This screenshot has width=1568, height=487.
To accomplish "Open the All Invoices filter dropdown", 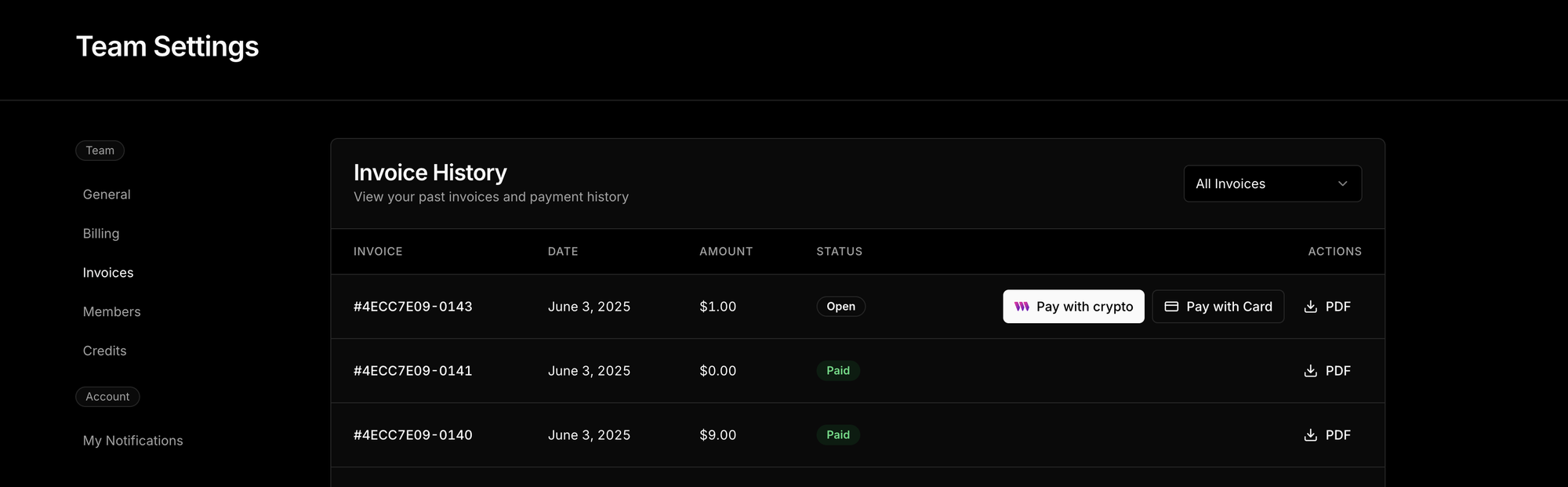I will tap(1272, 184).
